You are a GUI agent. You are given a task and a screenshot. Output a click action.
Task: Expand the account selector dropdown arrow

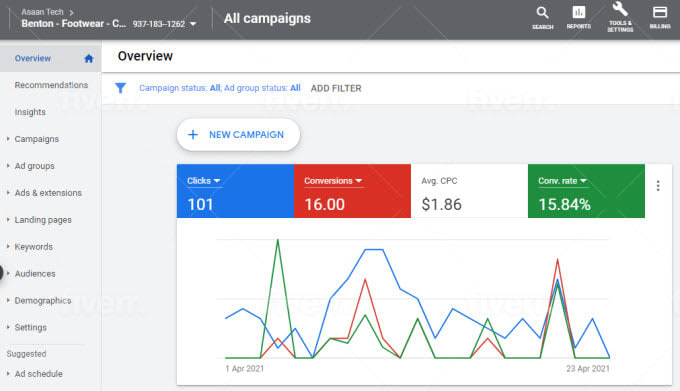coord(193,24)
